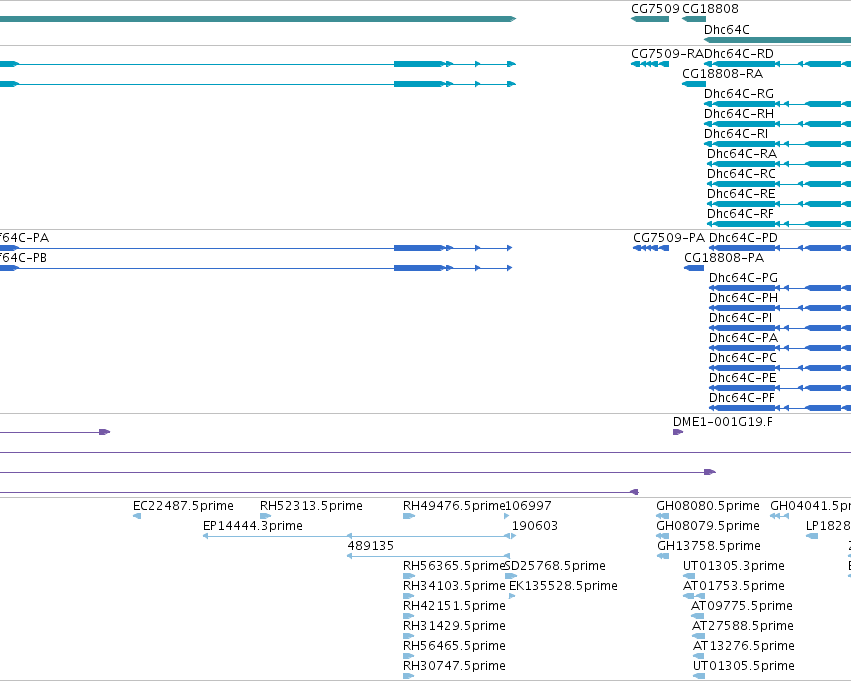Select EST label SD25768.5prime
Screen dimensions: 851x681
[556, 567]
